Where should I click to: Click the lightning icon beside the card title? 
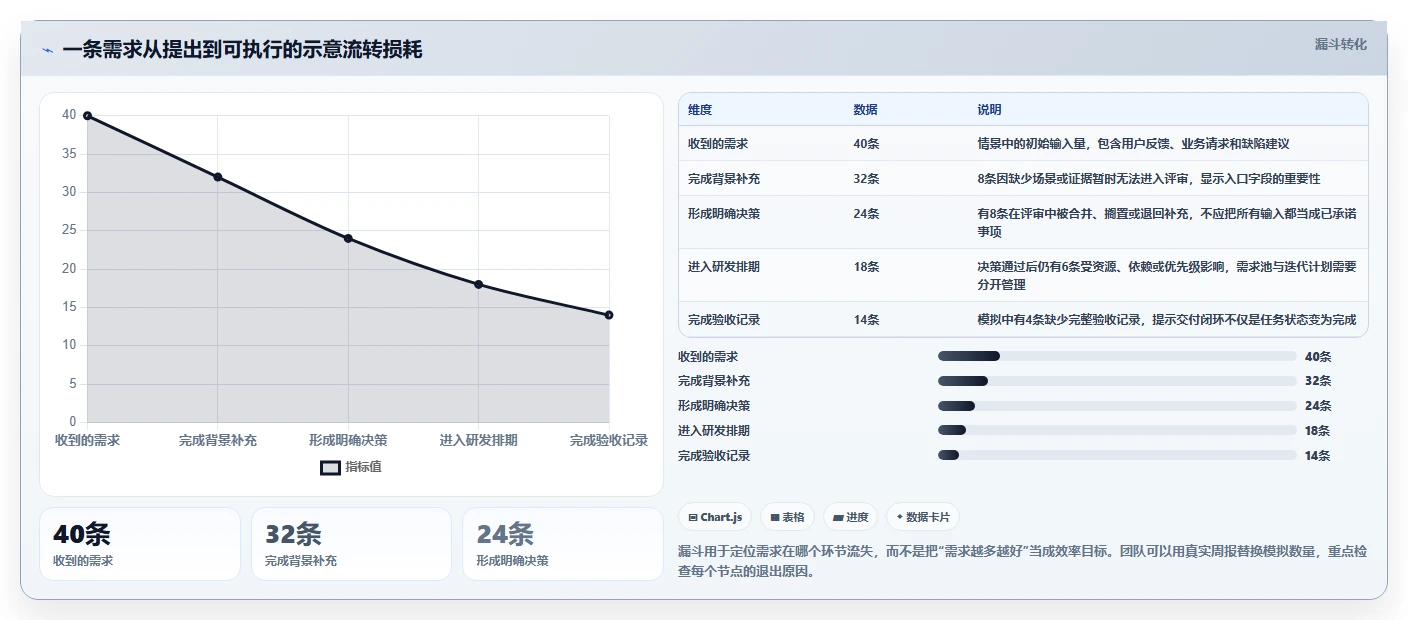(47, 50)
